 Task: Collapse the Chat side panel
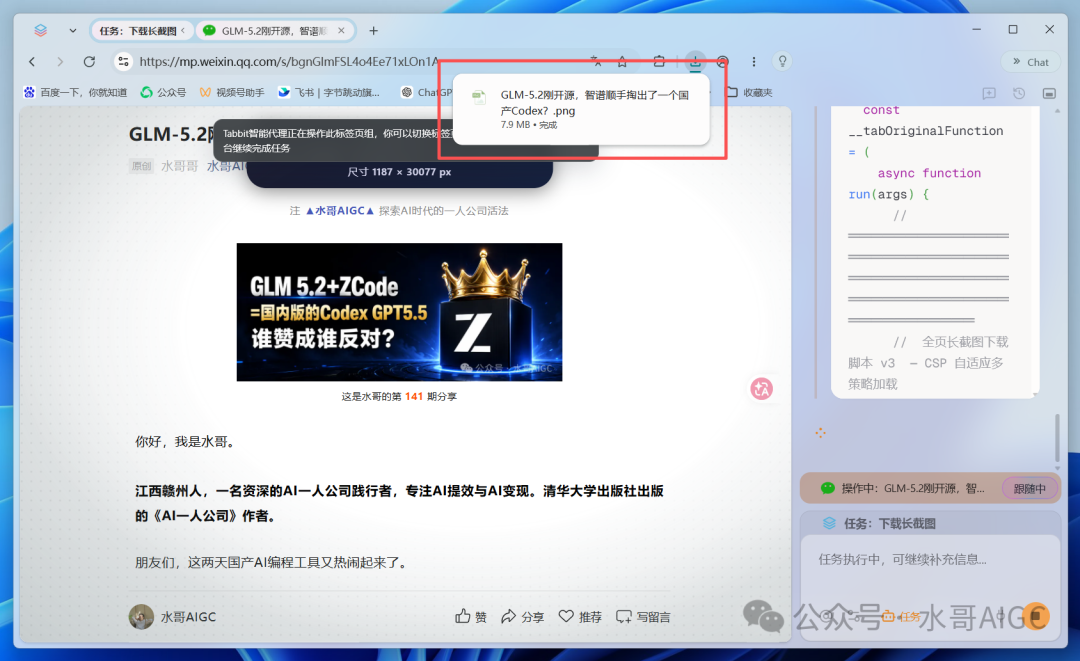(1030, 62)
